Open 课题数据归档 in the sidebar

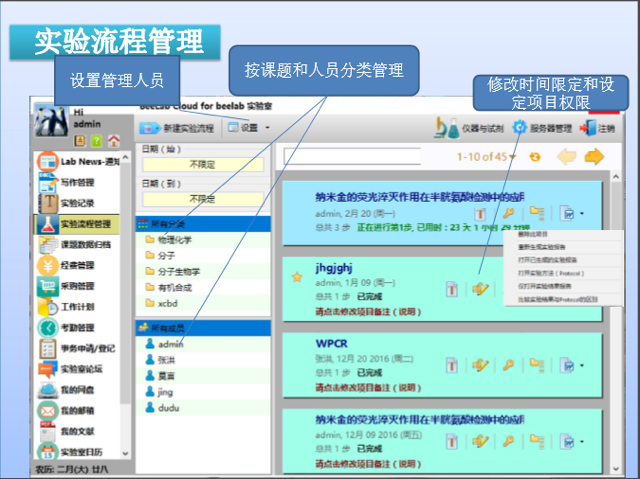[78, 245]
